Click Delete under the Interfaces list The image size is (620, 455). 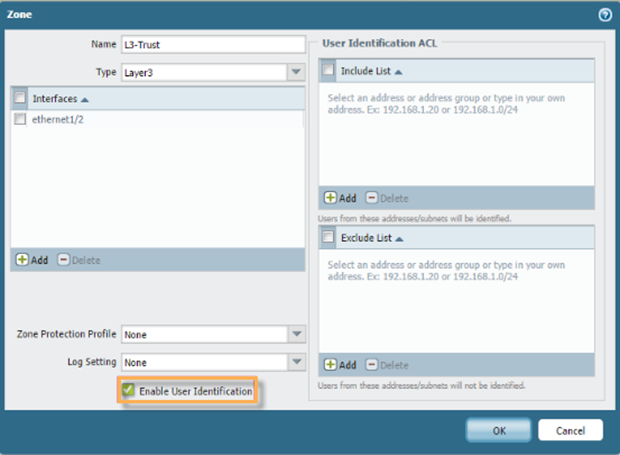click(79, 260)
